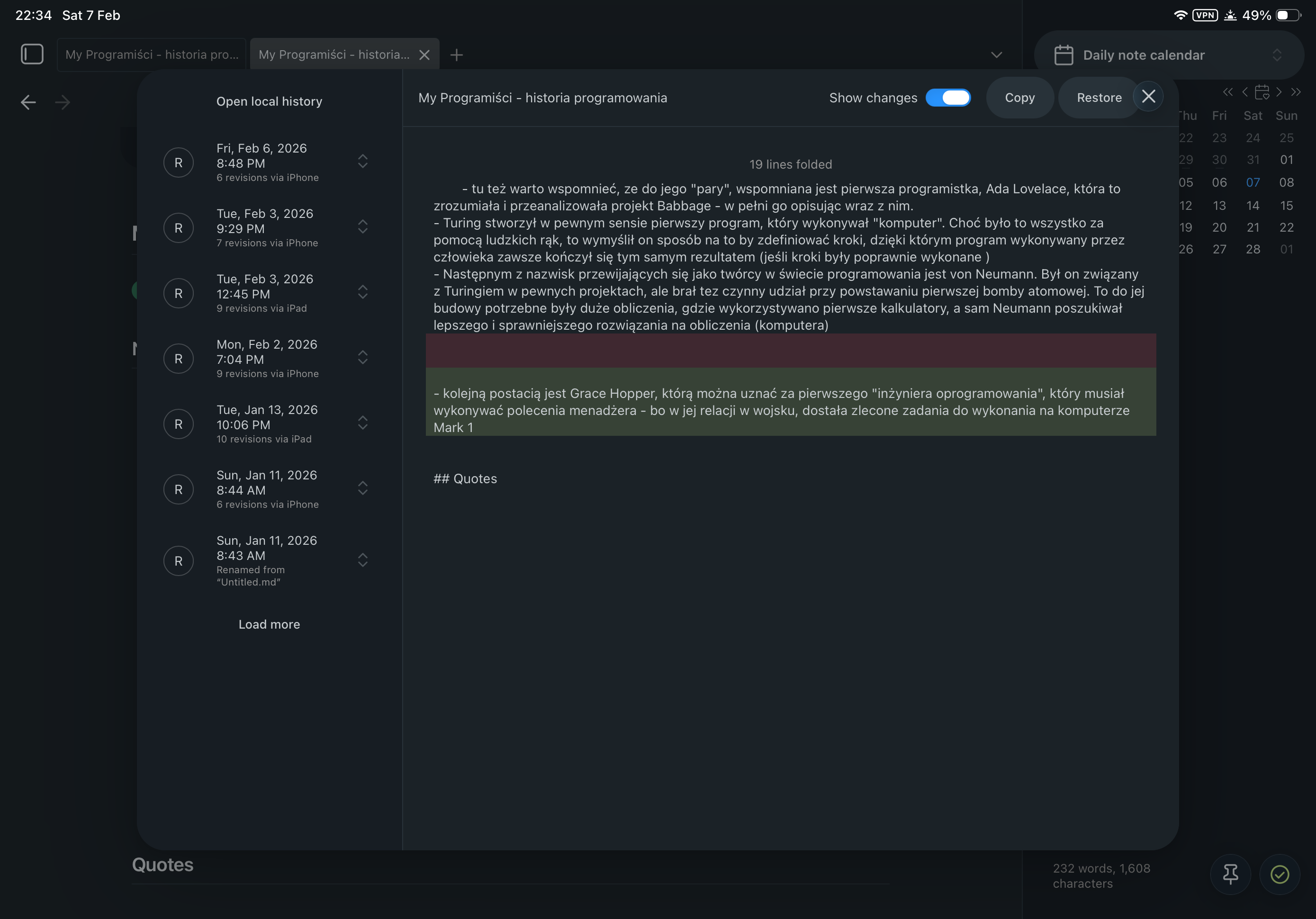The width and height of the screenshot is (1316, 919).
Task: Toggle the Show changes switch off
Action: coord(948,98)
